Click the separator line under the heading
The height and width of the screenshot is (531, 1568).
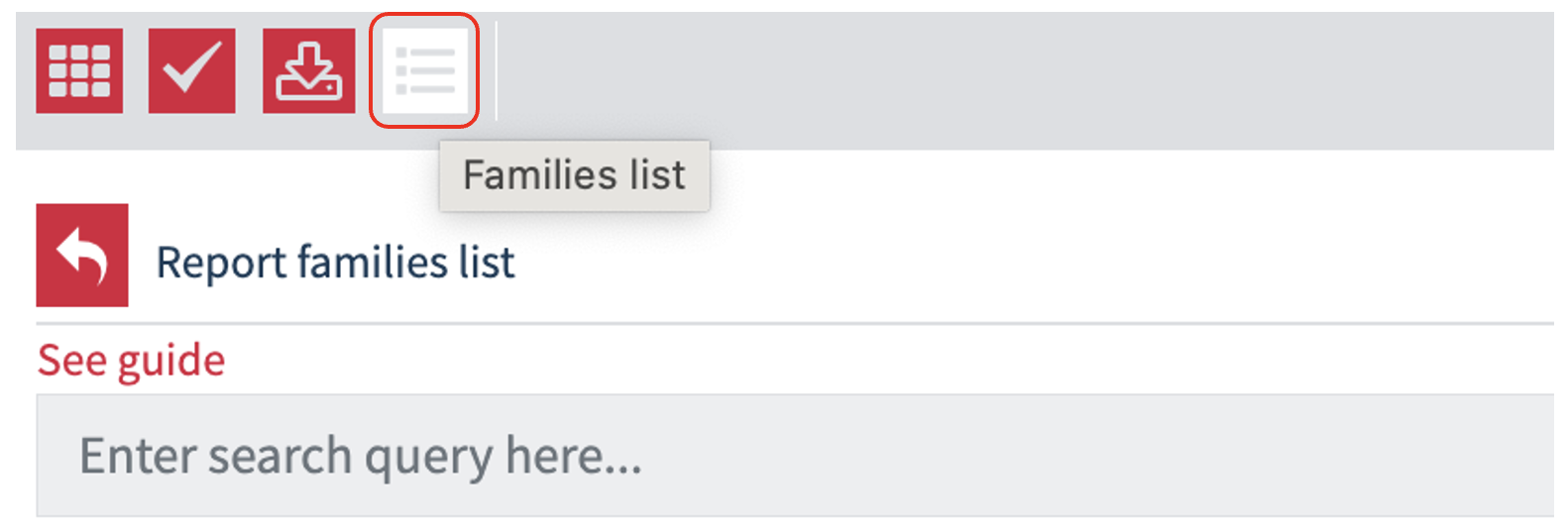[795, 323]
